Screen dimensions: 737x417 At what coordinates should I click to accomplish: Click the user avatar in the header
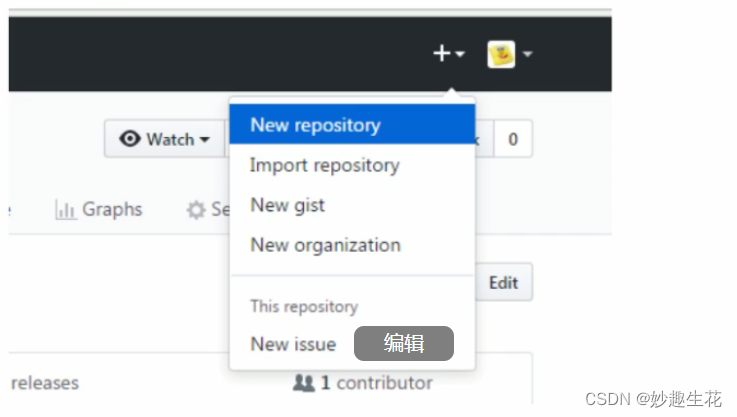click(501, 54)
